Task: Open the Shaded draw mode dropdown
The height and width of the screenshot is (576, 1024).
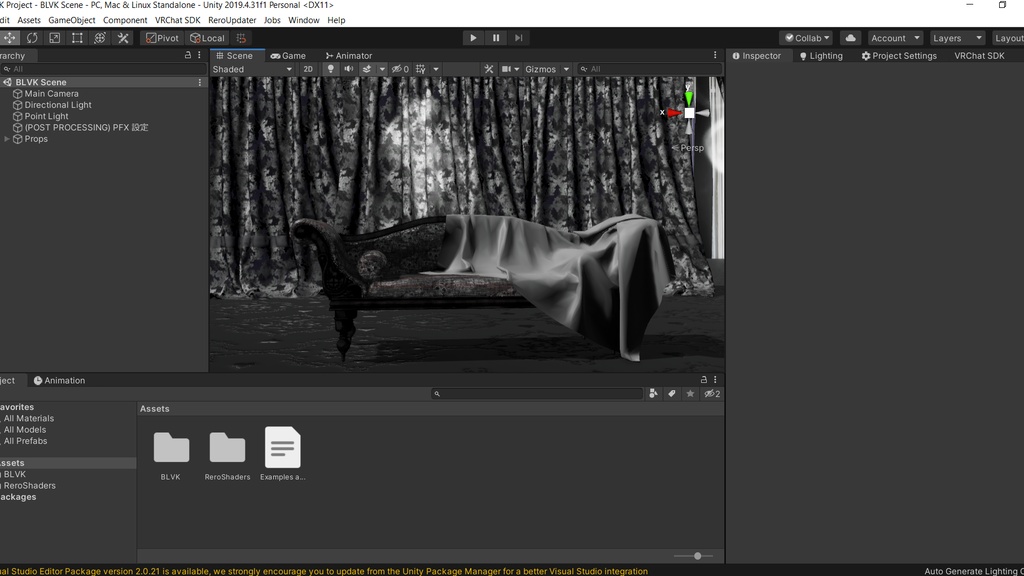Action: (252, 69)
